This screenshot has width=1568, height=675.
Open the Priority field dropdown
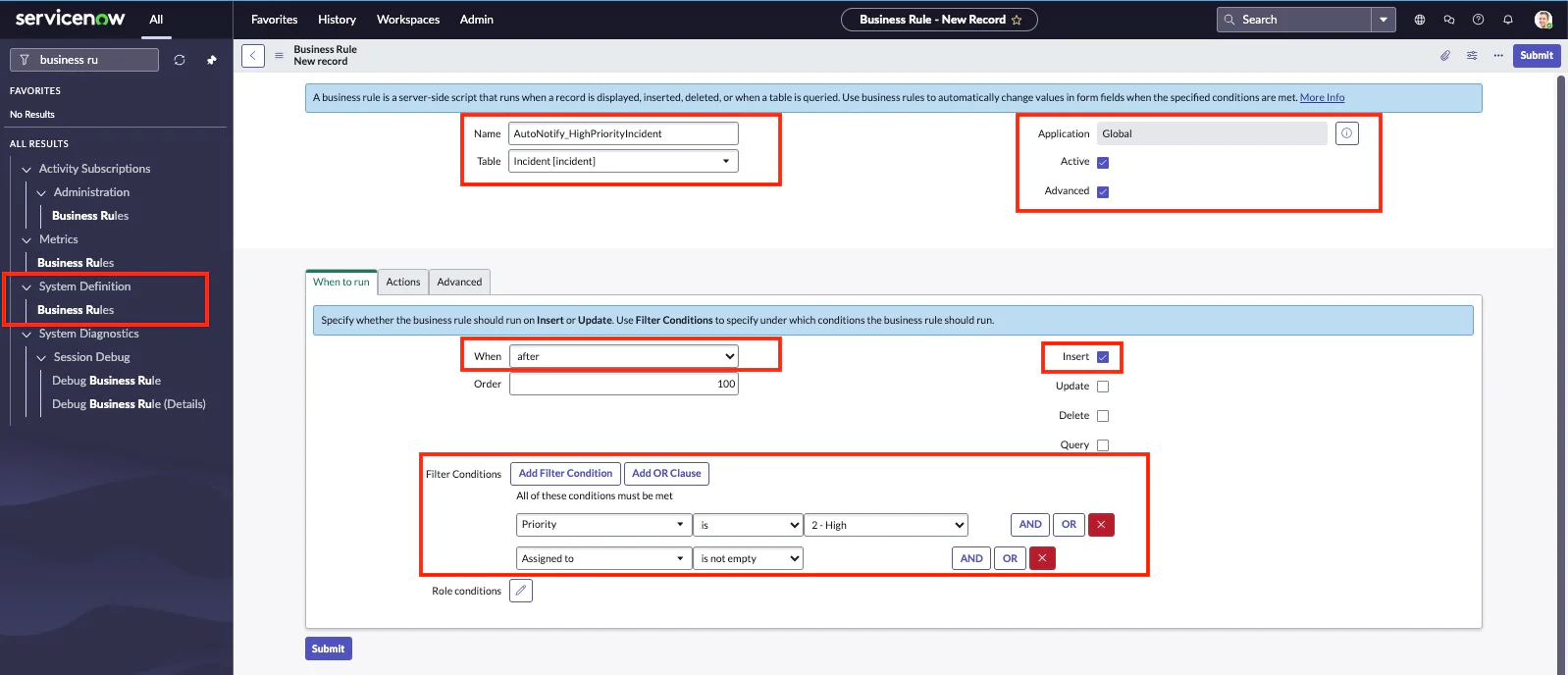tap(602, 525)
